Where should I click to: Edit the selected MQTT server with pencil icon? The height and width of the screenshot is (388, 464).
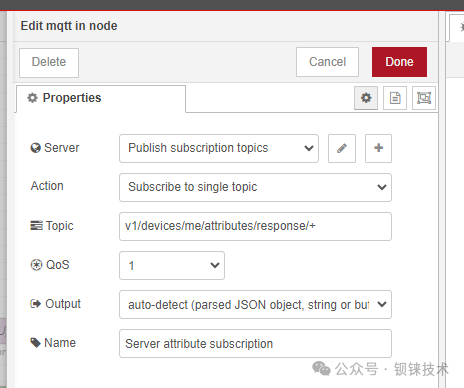tap(342, 148)
